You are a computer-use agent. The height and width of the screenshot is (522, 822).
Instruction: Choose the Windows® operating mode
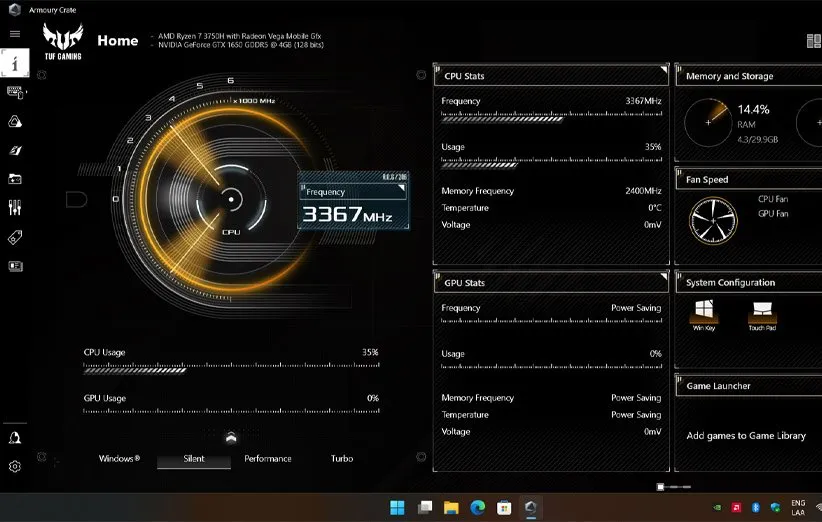pyautogui.click(x=119, y=459)
